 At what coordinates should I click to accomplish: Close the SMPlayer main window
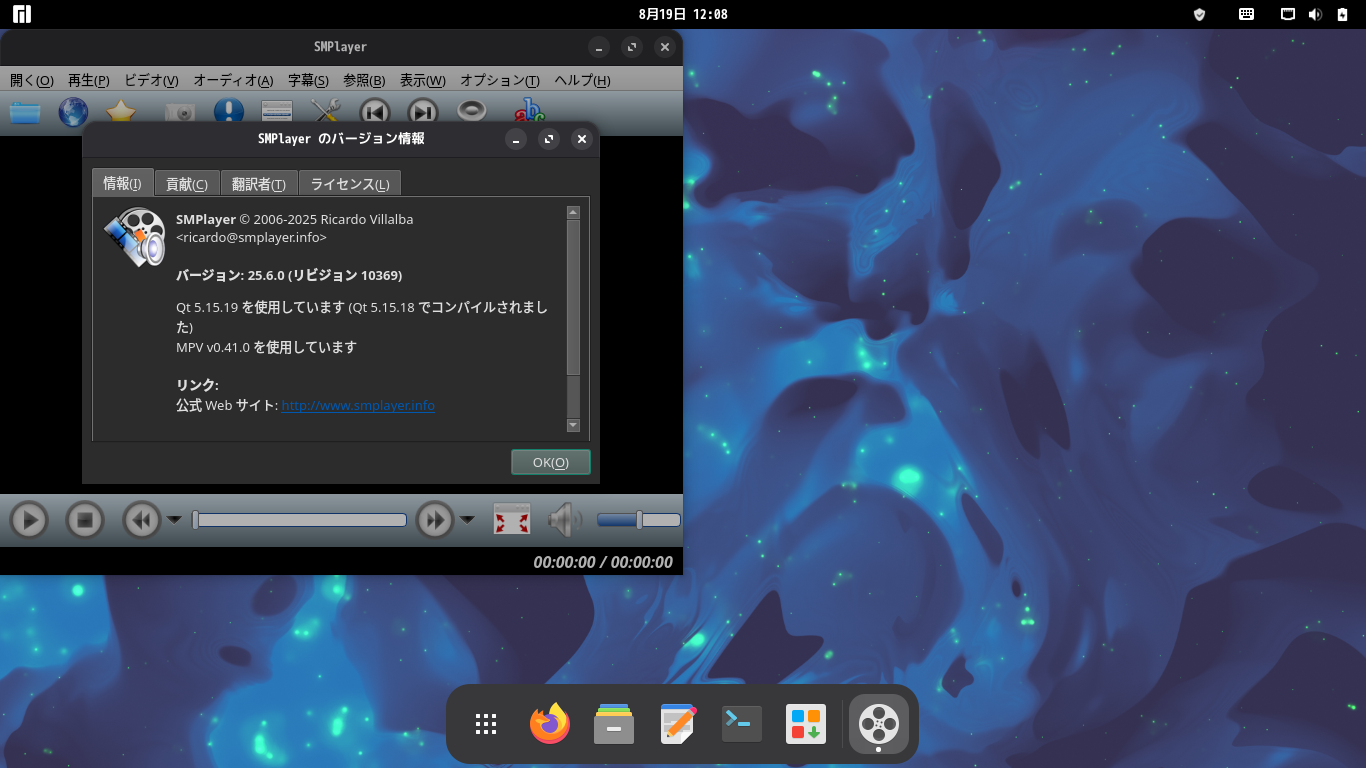665,47
